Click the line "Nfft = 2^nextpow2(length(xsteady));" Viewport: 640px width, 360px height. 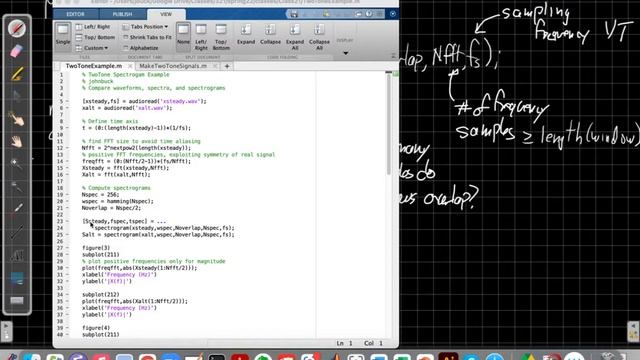tap(136, 148)
